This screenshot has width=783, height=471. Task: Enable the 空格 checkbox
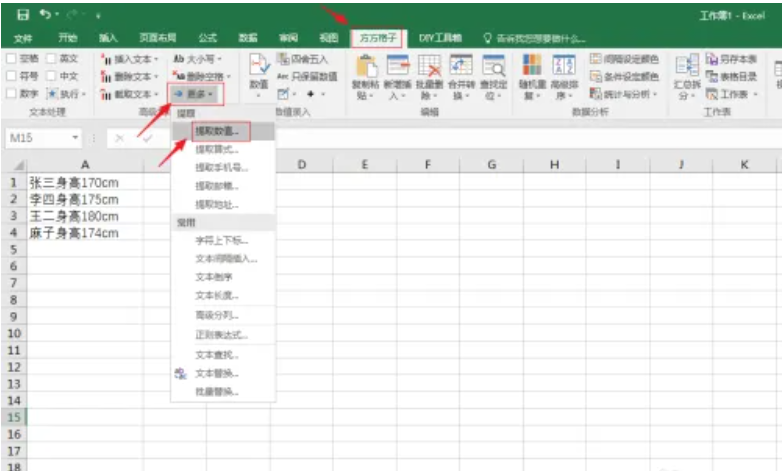pos(11,59)
